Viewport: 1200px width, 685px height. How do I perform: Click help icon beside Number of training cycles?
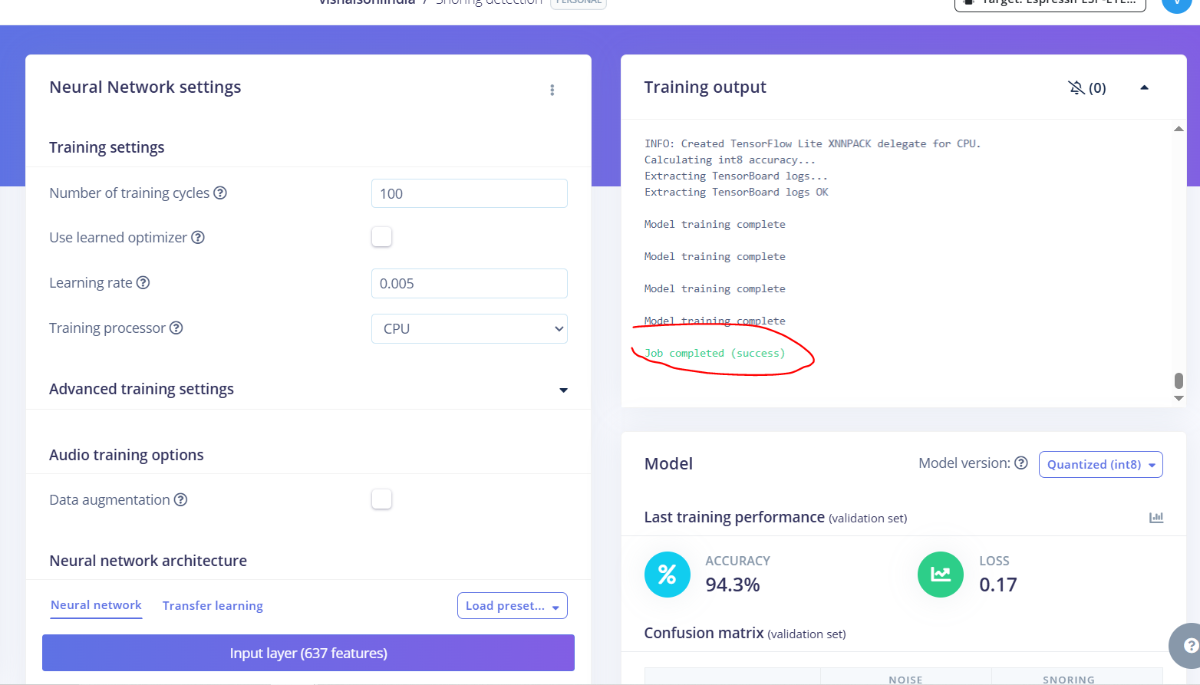(220, 193)
